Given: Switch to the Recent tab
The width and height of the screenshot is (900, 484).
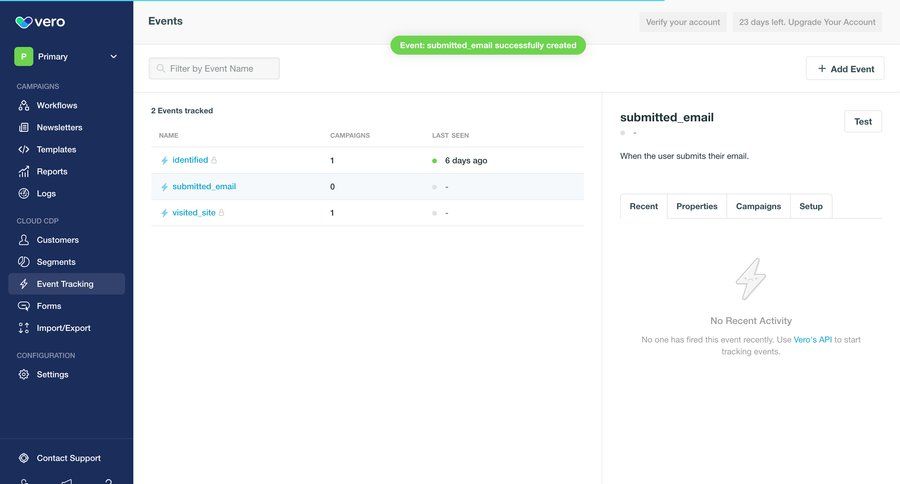Looking at the screenshot, I should [643, 206].
